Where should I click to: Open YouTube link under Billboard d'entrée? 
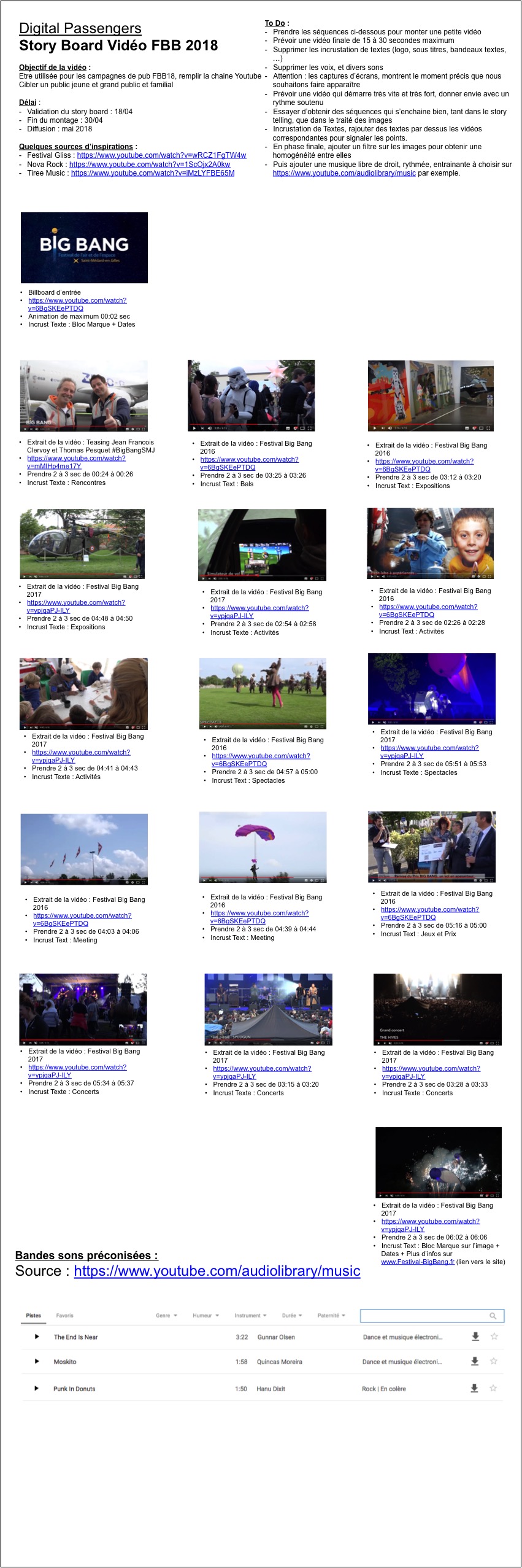(x=77, y=305)
